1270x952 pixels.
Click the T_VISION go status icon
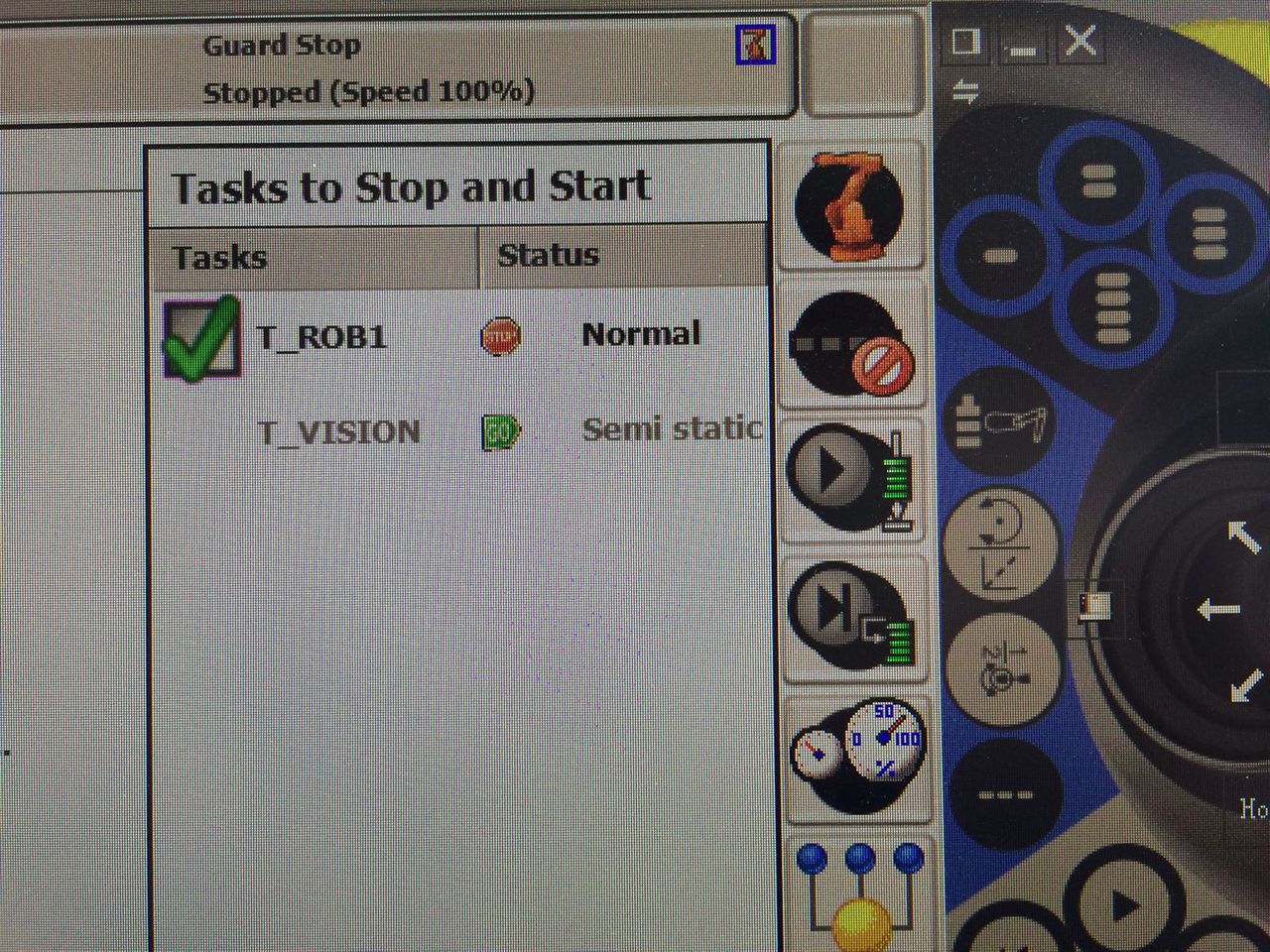pos(501,431)
